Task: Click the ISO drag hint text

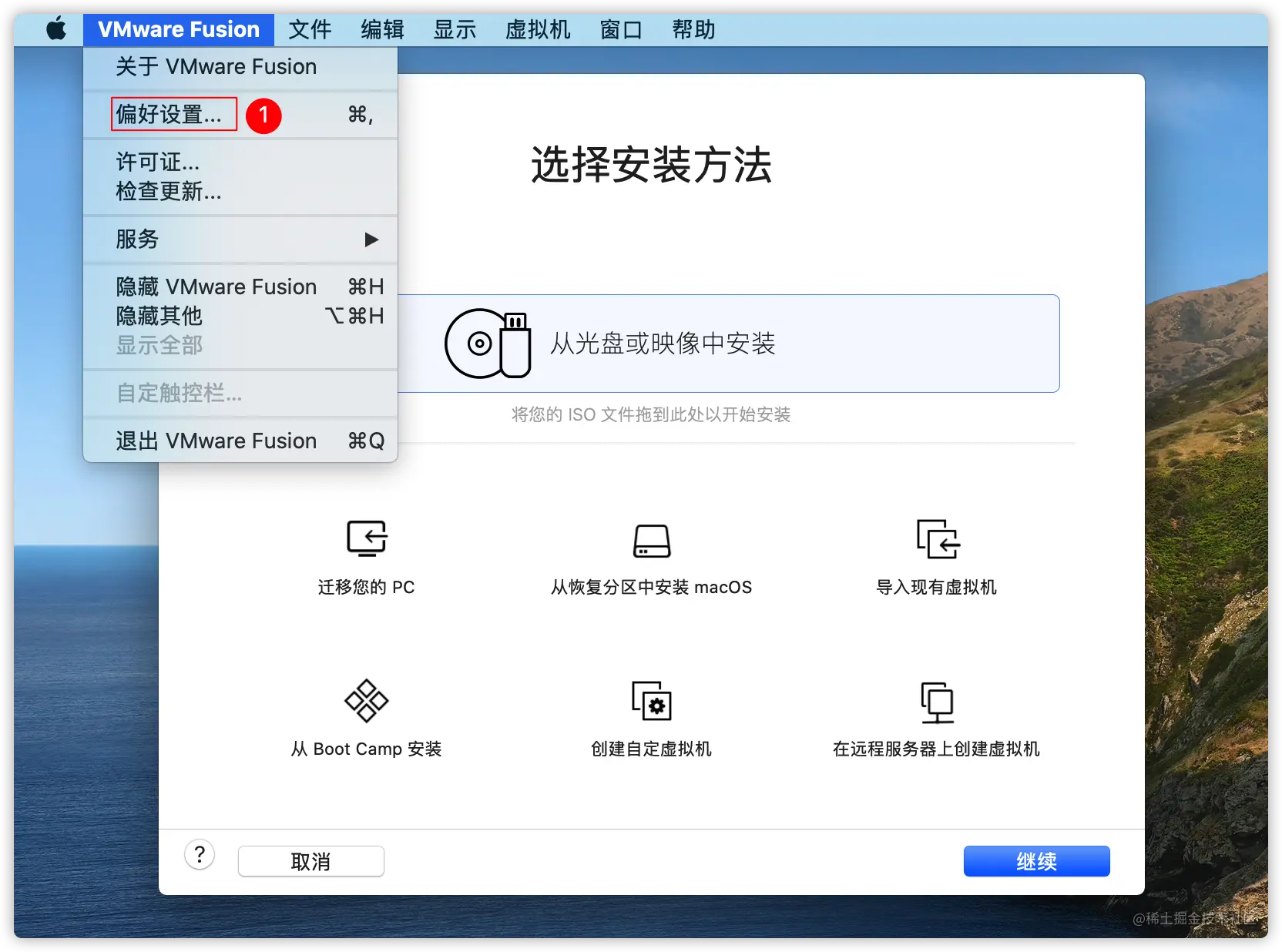Action: 652,414
